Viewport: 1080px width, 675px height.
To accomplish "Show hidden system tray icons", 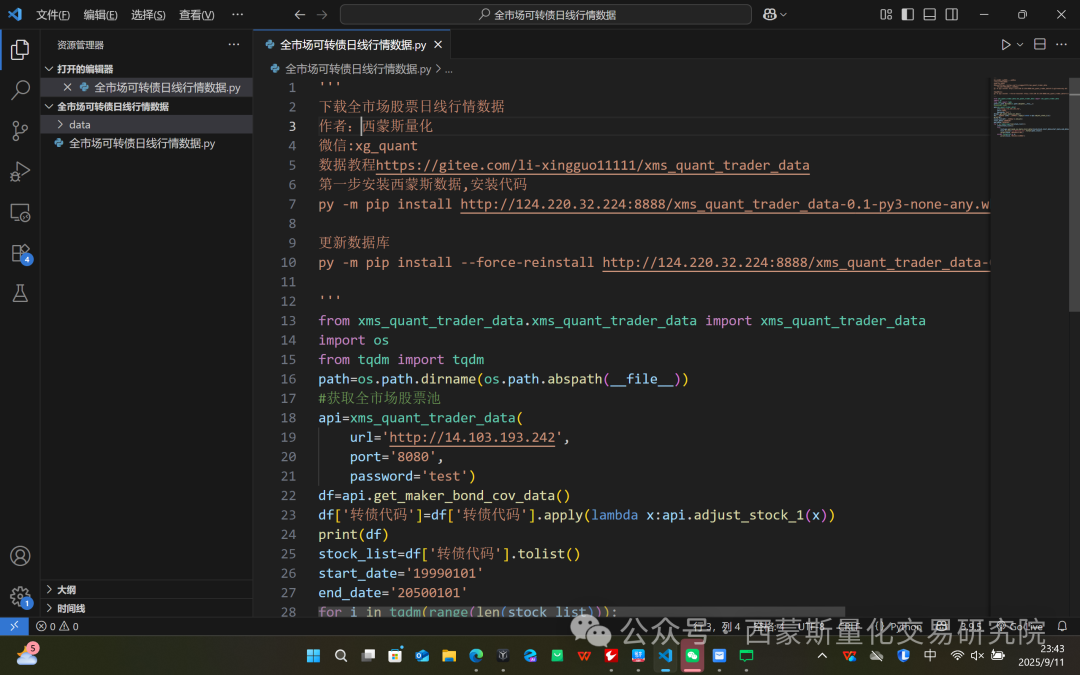I will (x=822, y=655).
